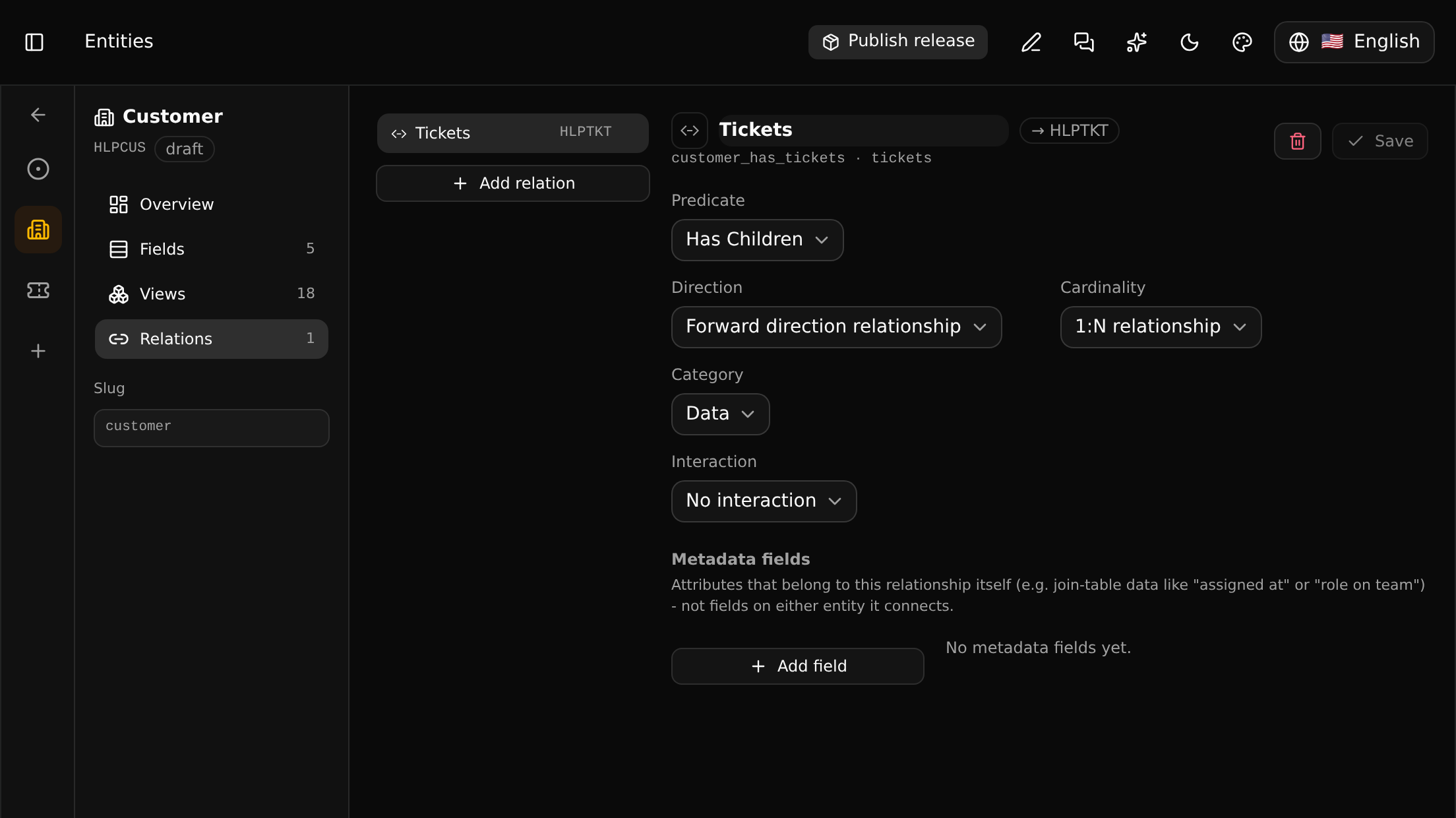Click the Entities header title

[x=119, y=42]
